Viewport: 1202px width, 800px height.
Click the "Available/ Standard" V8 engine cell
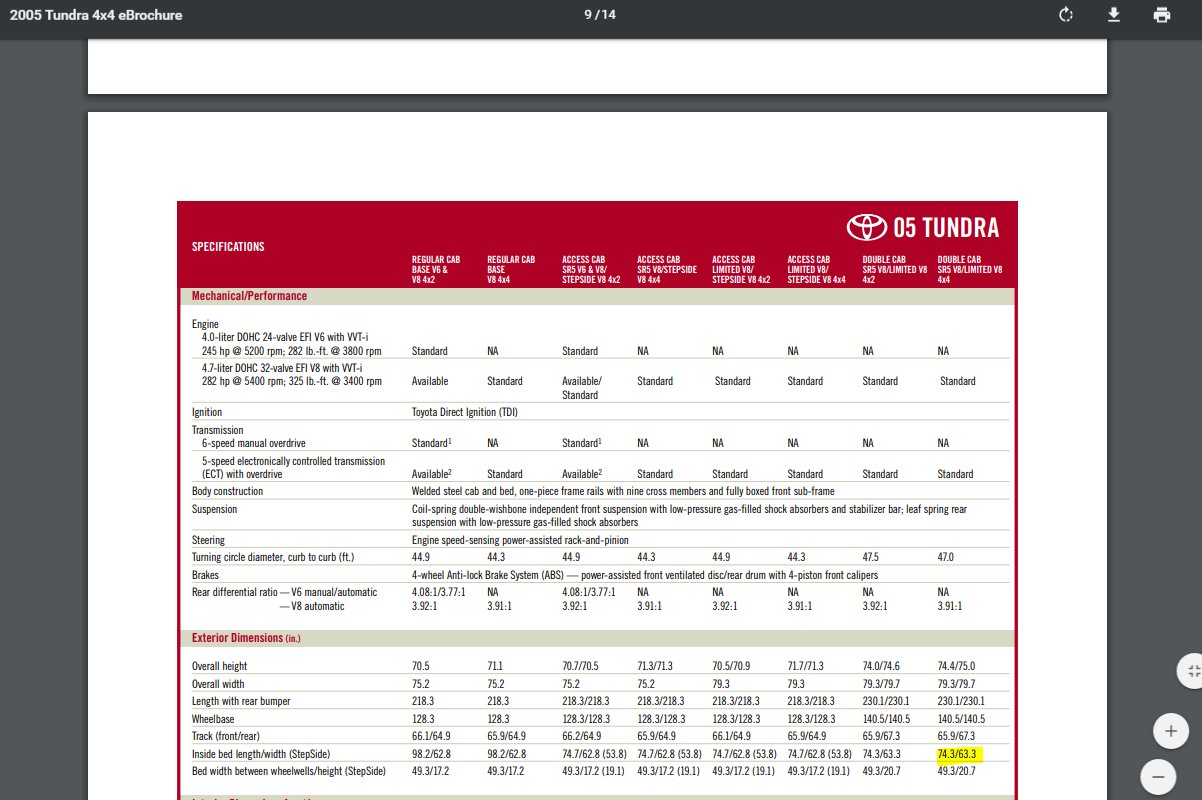click(x=582, y=388)
